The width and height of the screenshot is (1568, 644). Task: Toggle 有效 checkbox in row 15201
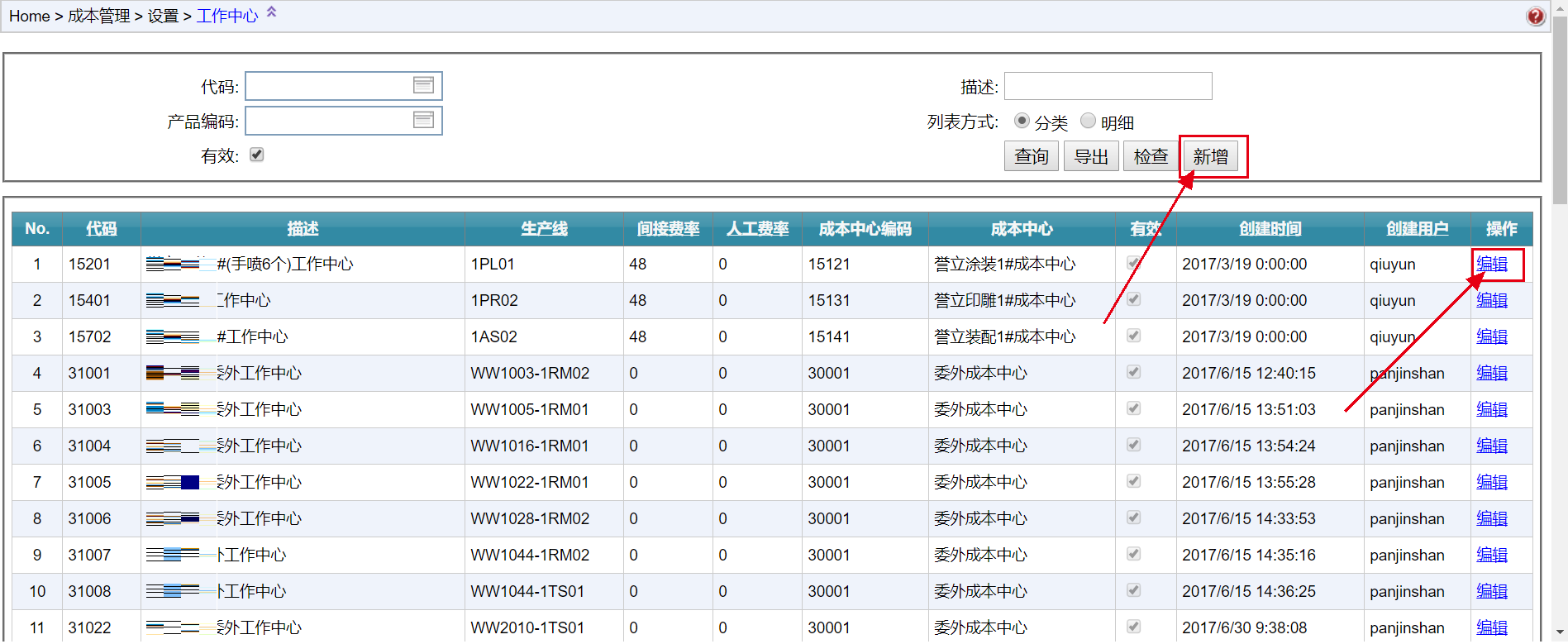pyautogui.click(x=1134, y=263)
